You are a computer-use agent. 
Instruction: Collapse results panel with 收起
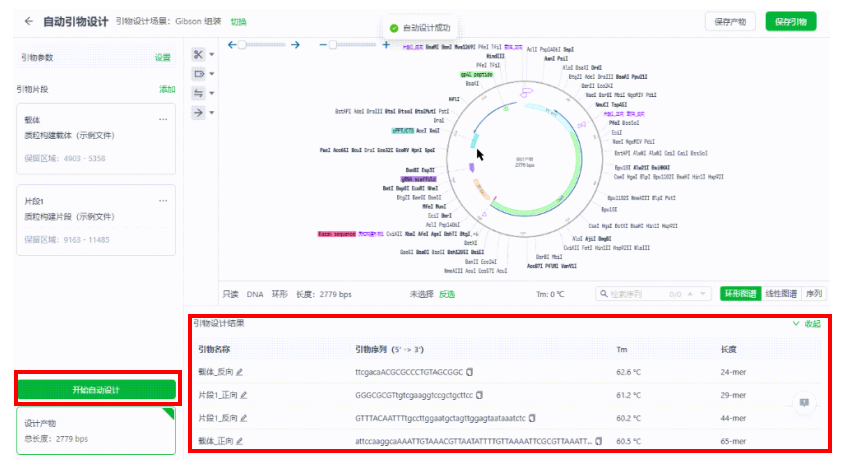coord(806,324)
